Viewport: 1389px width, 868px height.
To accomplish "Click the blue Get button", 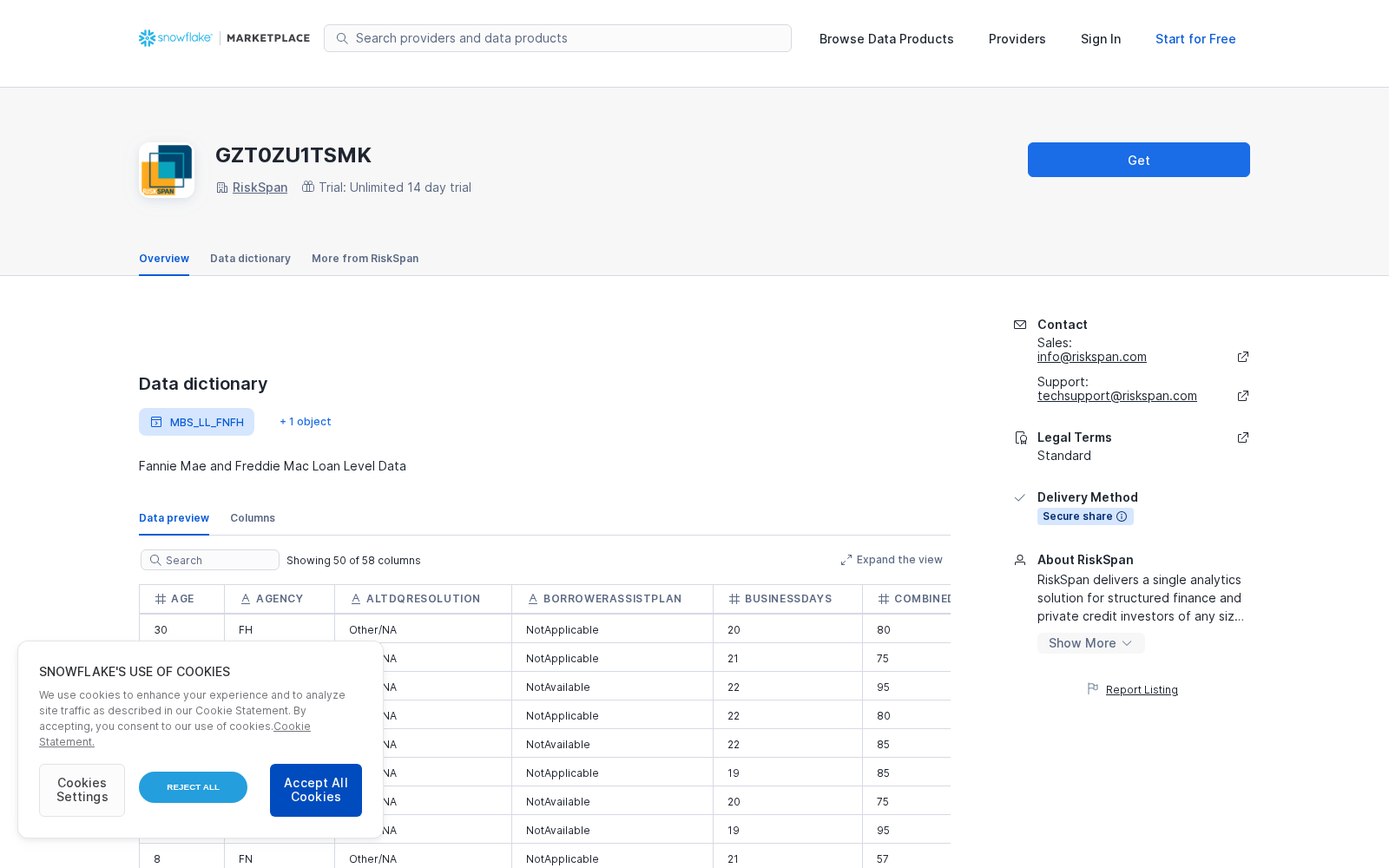I will point(1139,160).
